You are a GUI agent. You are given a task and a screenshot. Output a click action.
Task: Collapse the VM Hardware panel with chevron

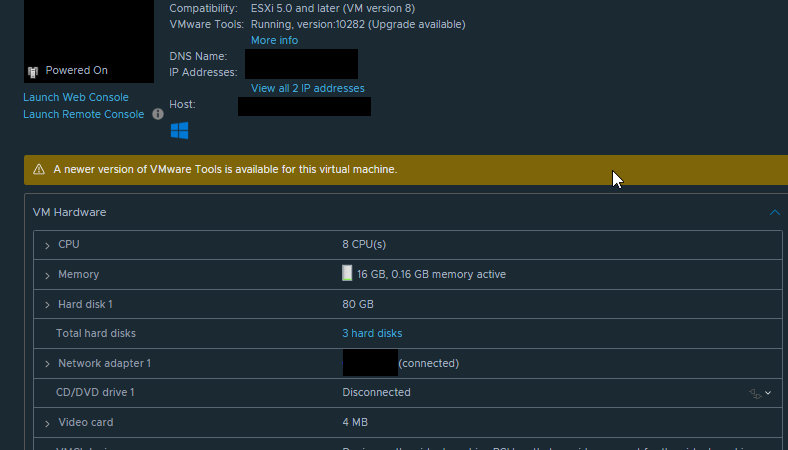click(x=774, y=213)
